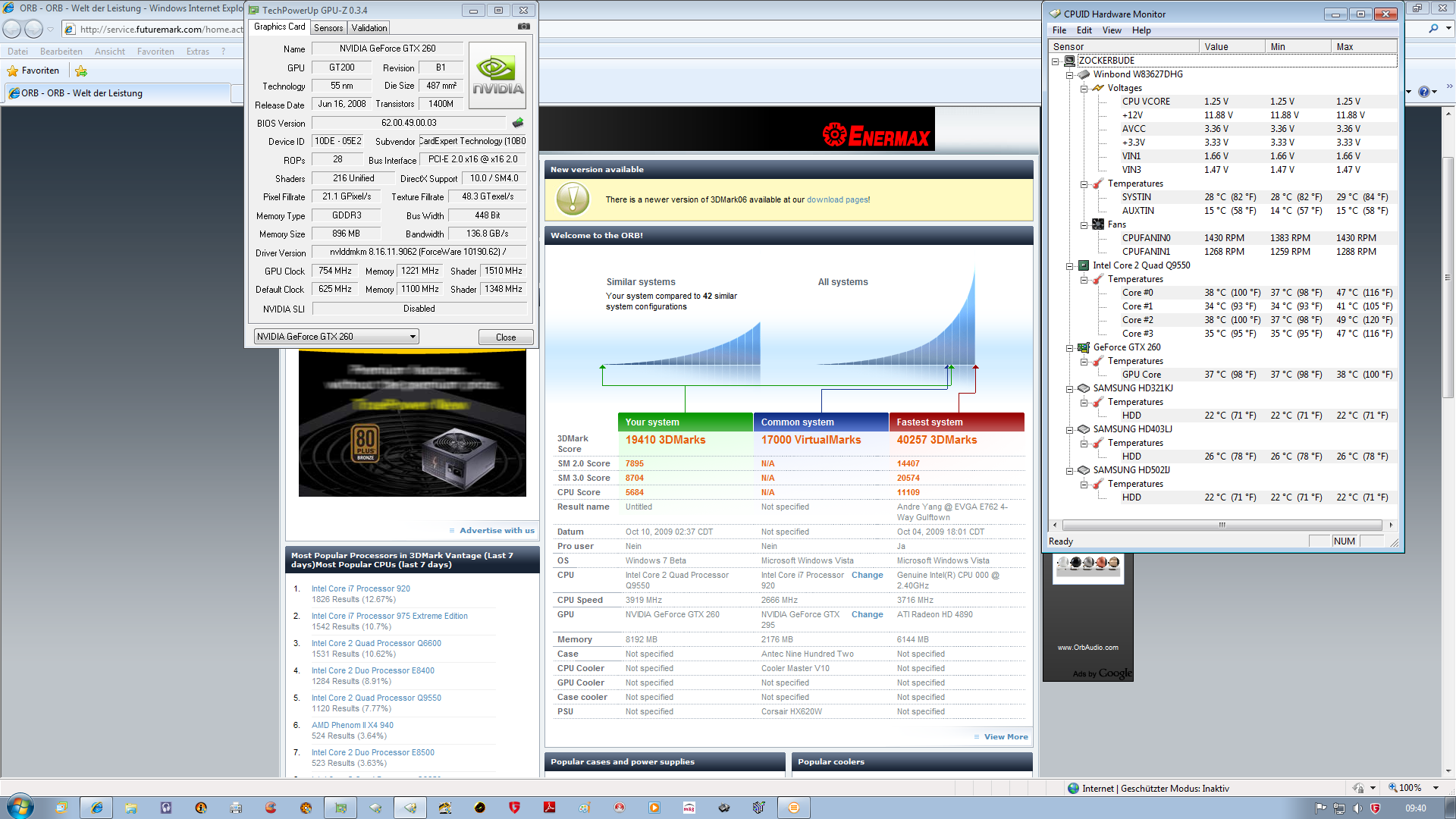Click the BIOS save chip icon

518,123
